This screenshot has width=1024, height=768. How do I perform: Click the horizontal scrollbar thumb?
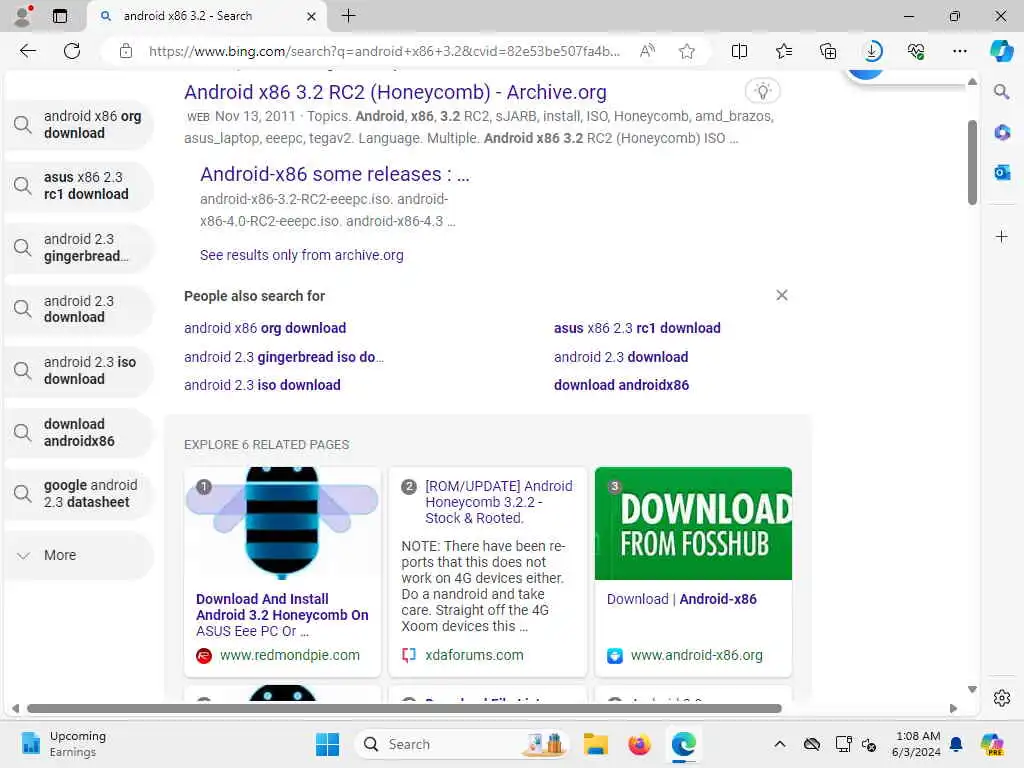pos(404,708)
